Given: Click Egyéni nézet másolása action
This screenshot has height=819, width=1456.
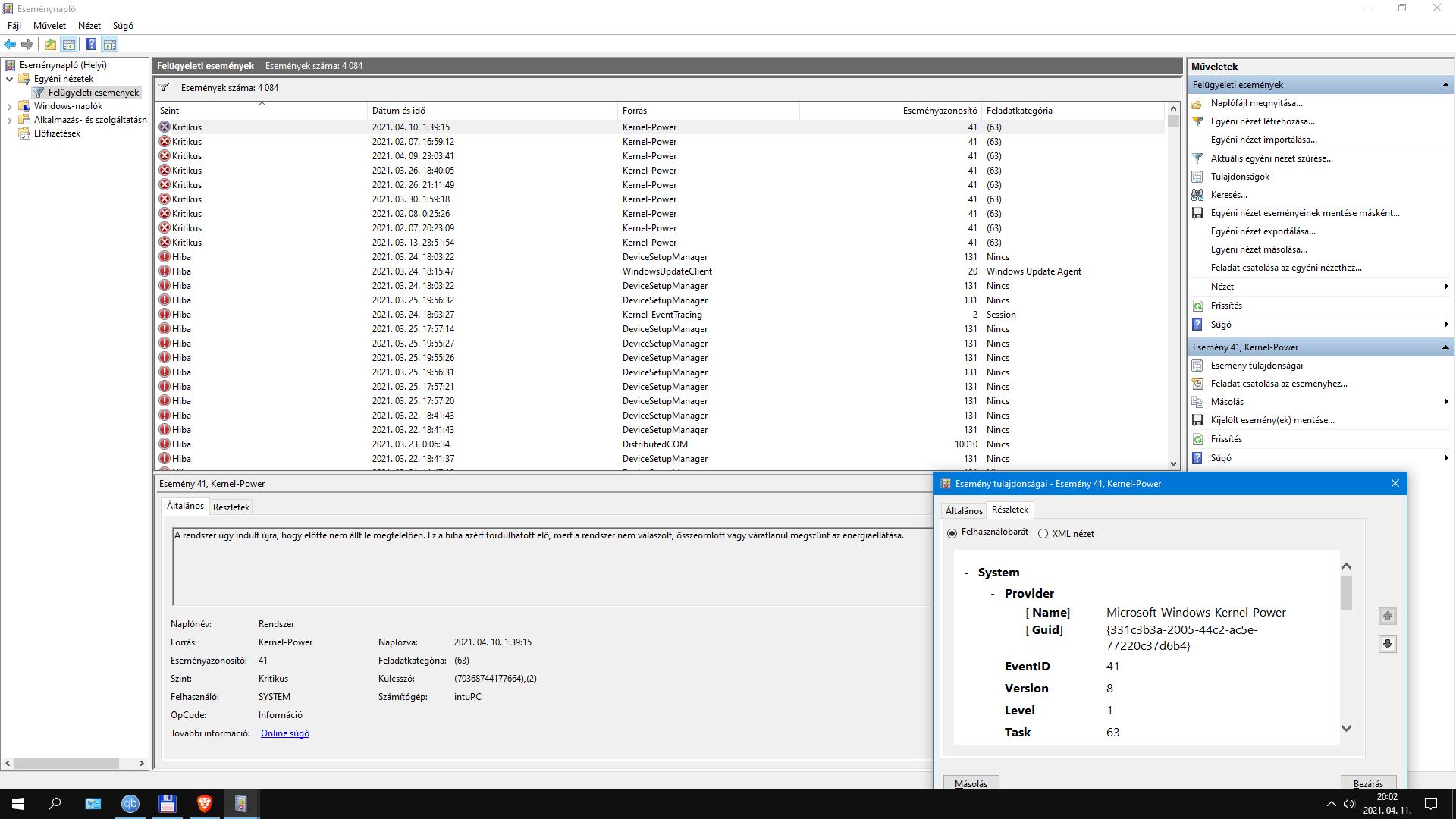Looking at the screenshot, I should [x=1259, y=249].
